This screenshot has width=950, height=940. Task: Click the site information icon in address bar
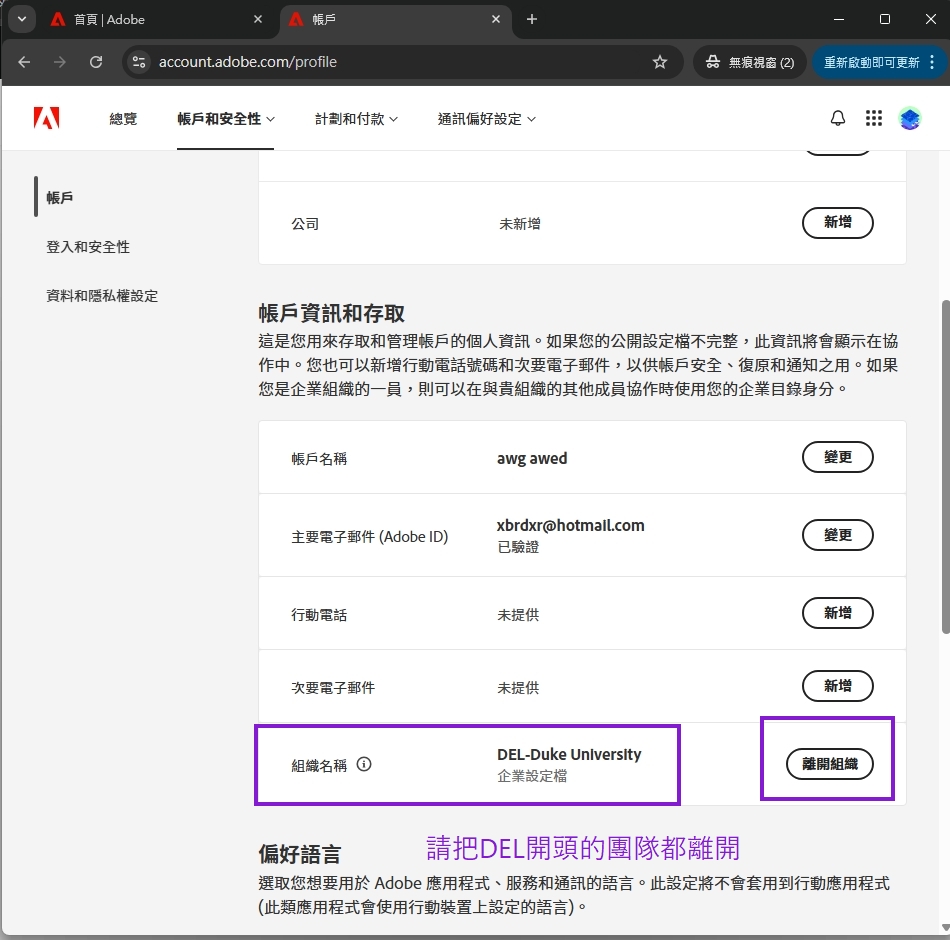pyautogui.click(x=139, y=62)
